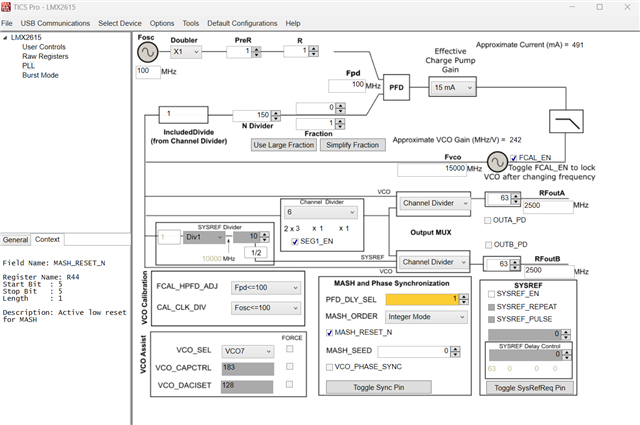The height and width of the screenshot is (425, 640).
Task: Click the Use Large Fraction button
Action: 284,145
